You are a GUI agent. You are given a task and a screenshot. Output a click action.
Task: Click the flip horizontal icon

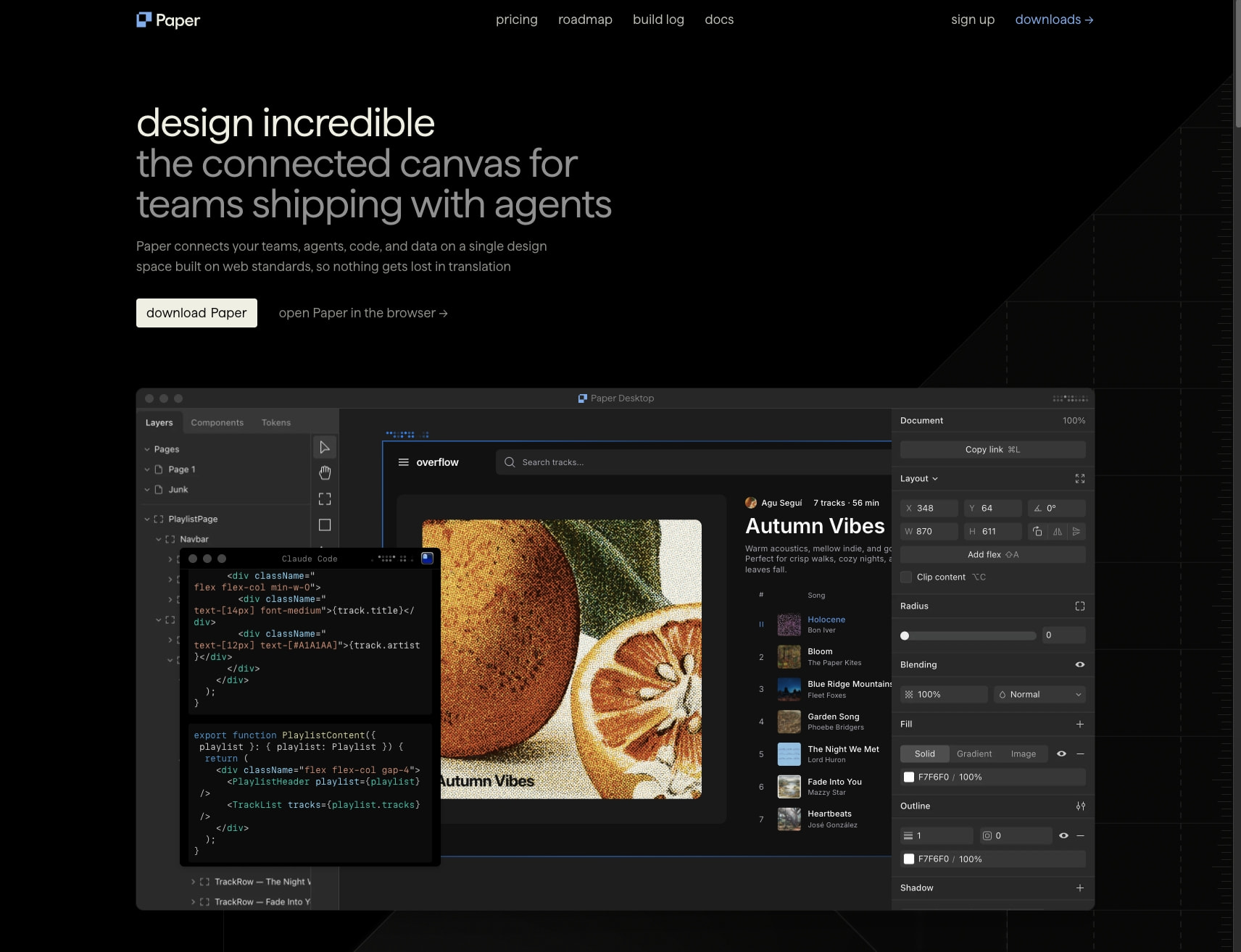tap(1058, 532)
